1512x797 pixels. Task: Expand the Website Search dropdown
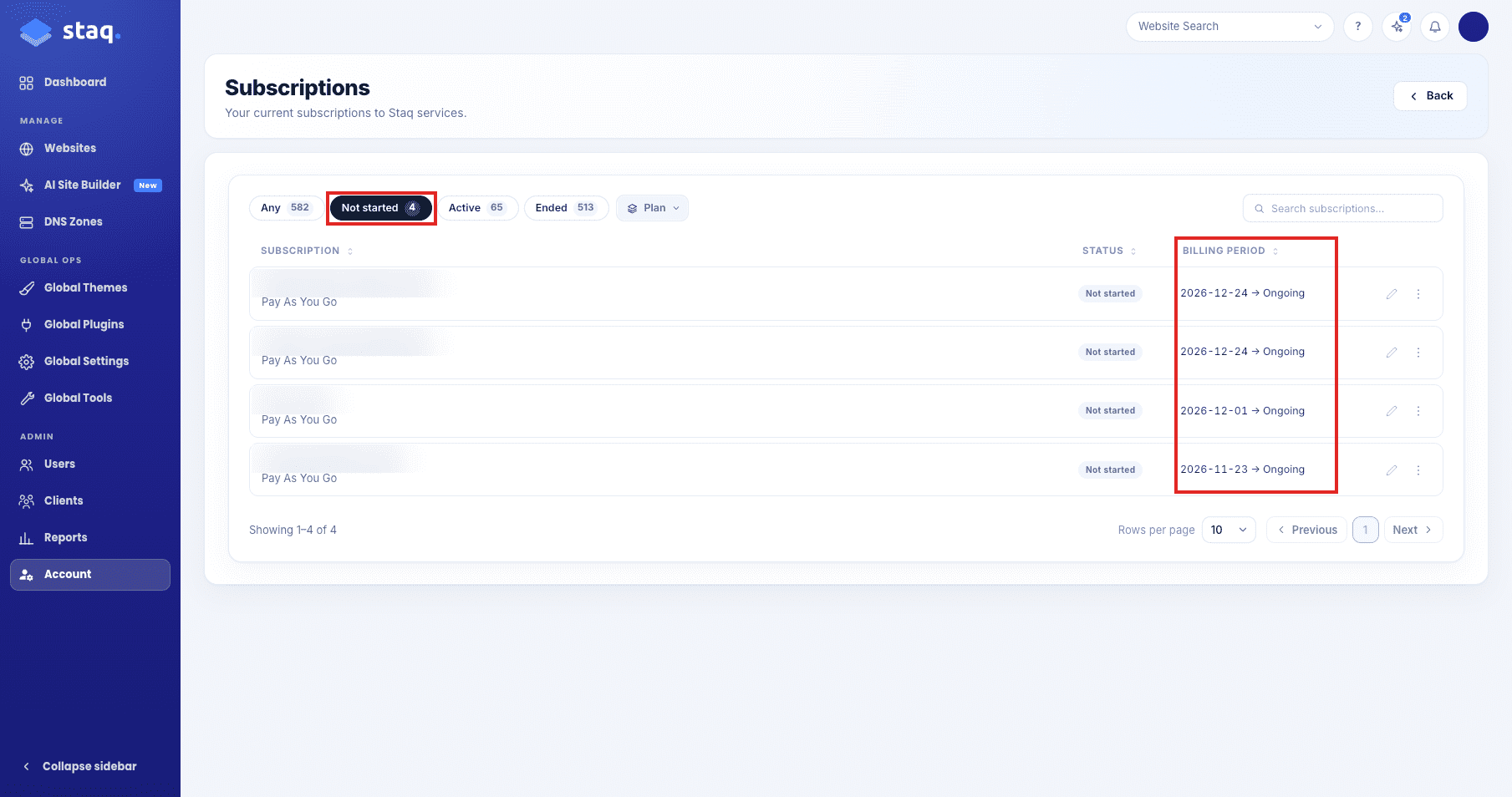[1229, 27]
